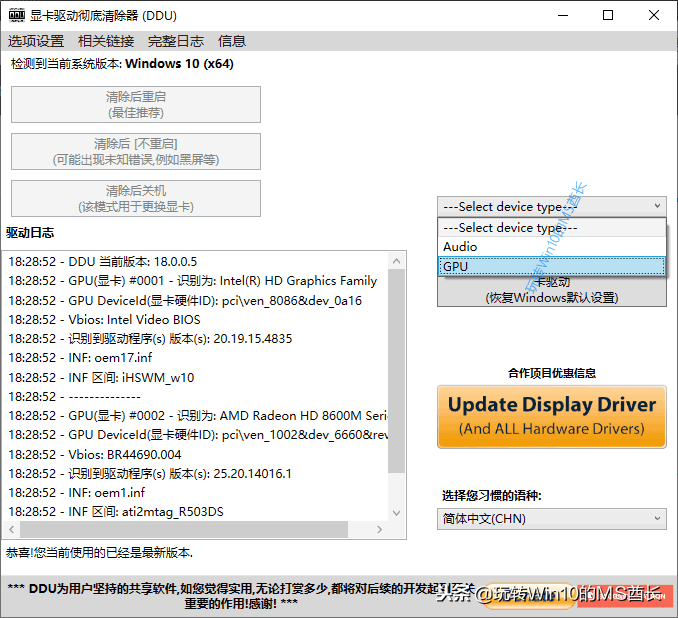This screenshot has width=678, height=618.
Task: Click the 选择您习惯的语种 label
Action: pyautogui.click(x=492, y=495)
